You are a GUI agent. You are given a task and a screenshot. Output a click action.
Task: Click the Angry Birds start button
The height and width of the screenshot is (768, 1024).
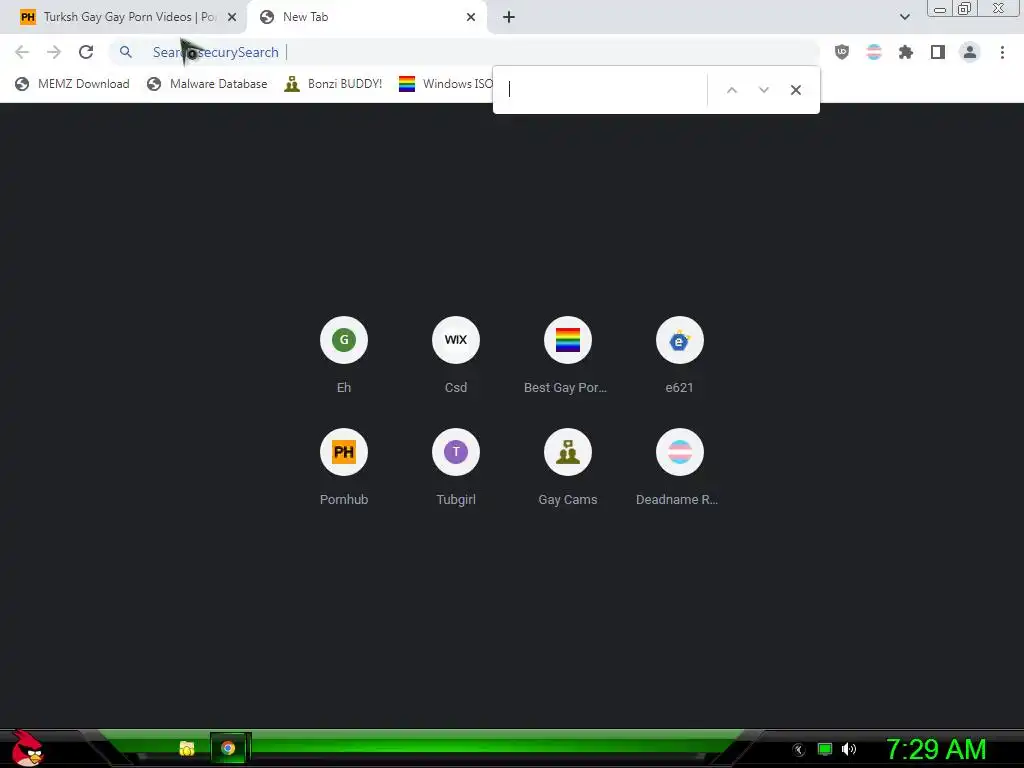[27, 748]
